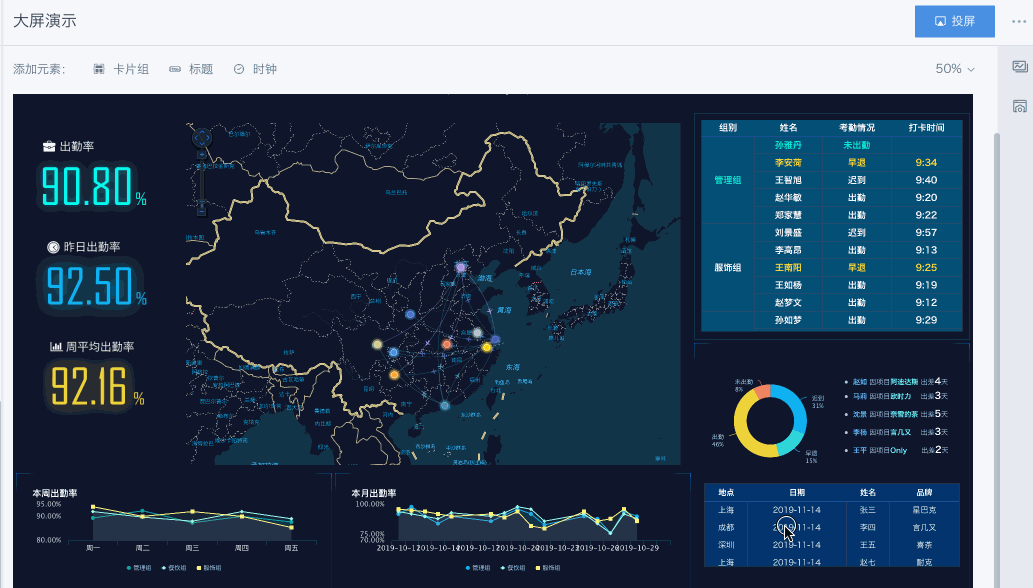1033x588 pixels.
Task: Click the briefcase icon beside 出勤率
Action: [x=49, y=147]
